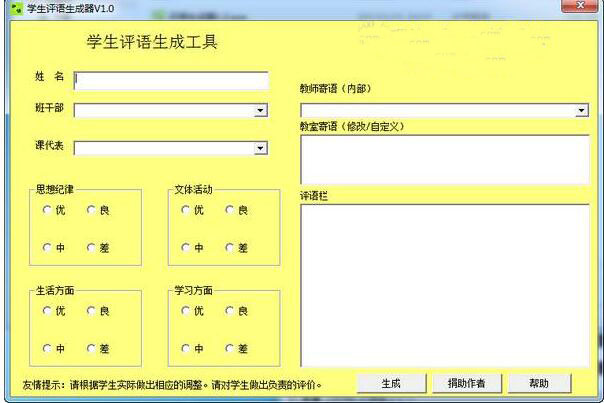The height and width of the screenshot is (403, 604).
Task: Set 学习方面 rating to 良
Action: (229, 311)
